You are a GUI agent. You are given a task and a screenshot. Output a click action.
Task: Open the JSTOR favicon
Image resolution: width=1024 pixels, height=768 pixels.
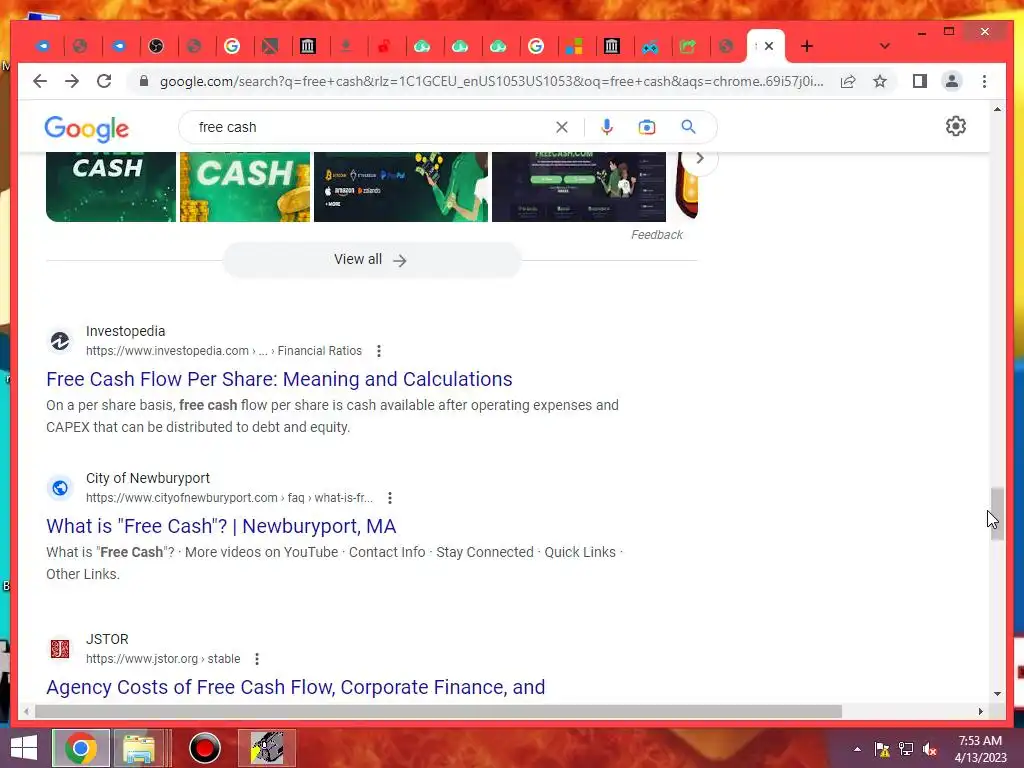[60, 649]
